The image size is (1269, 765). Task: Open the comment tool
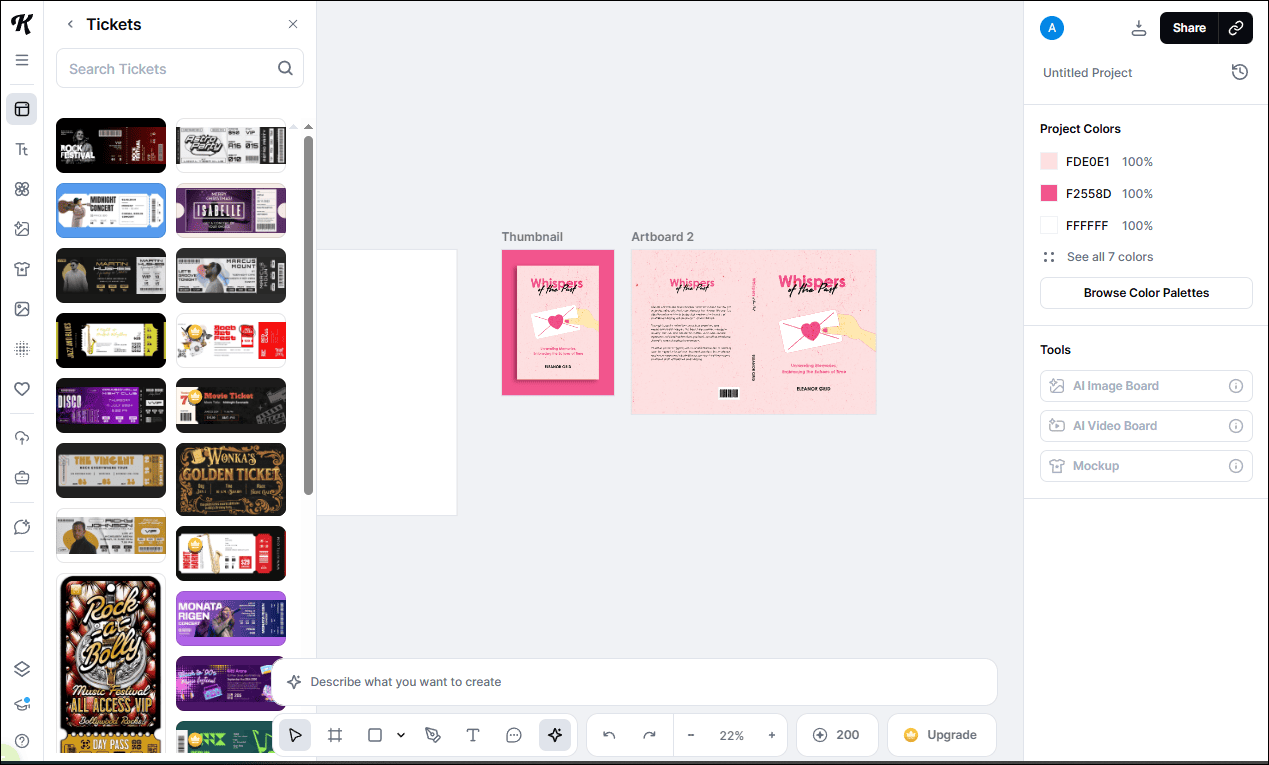[x=514, y=735]
